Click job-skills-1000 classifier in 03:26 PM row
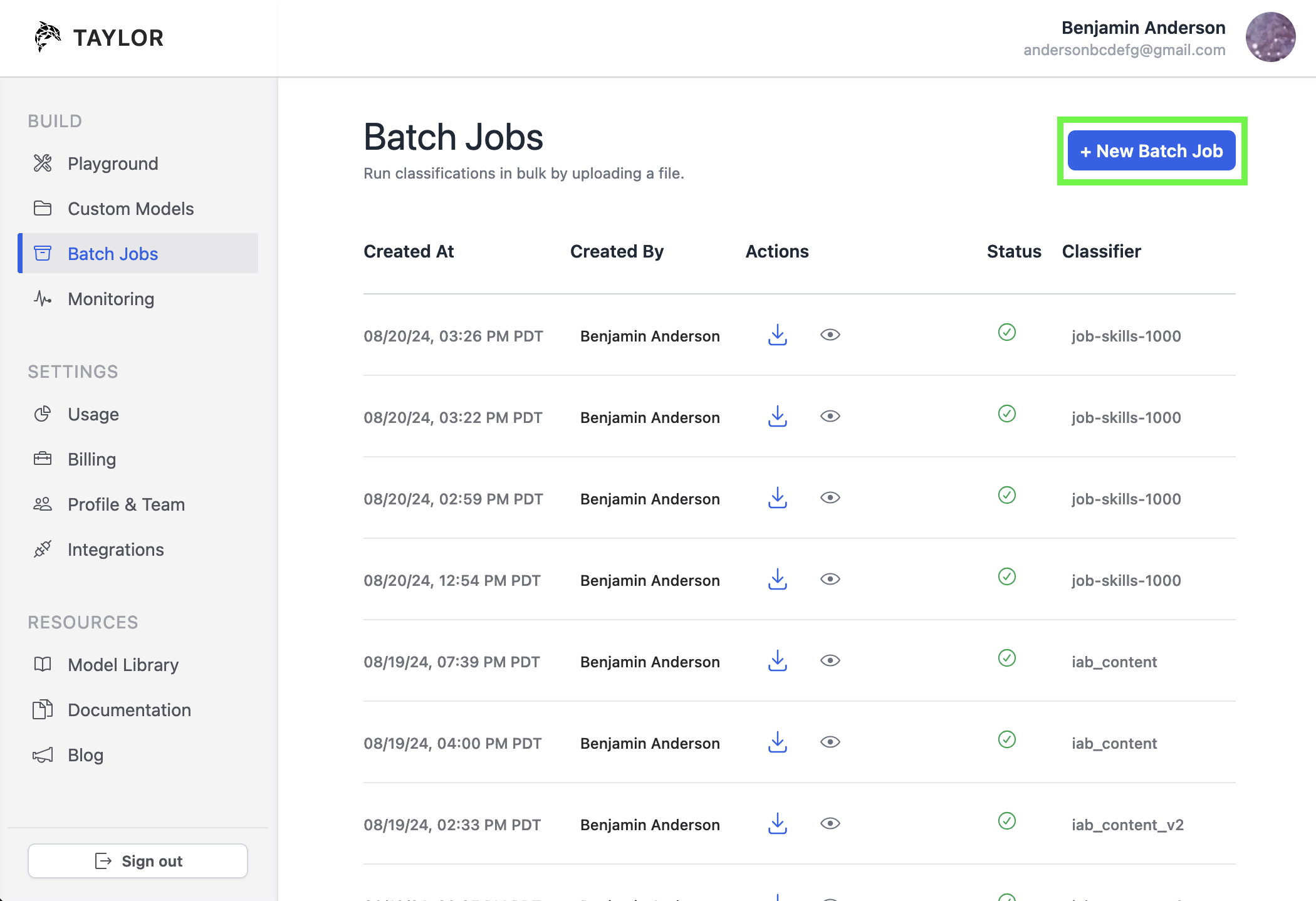Viewport: 1316px width, 901px height. pyautogui.click(x=1126, y=336)
